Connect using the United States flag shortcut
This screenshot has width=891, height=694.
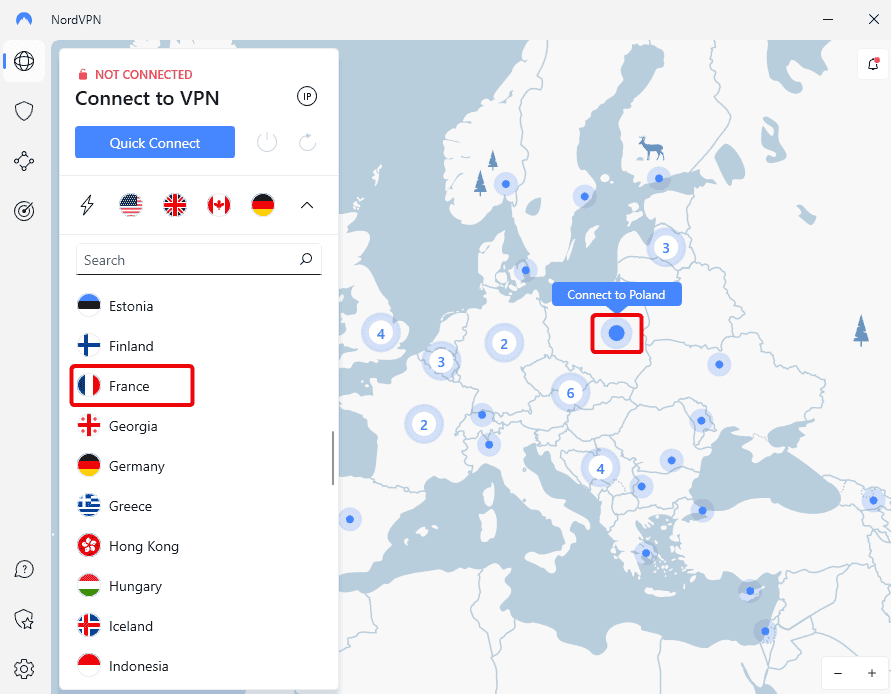tap(131, 205)
